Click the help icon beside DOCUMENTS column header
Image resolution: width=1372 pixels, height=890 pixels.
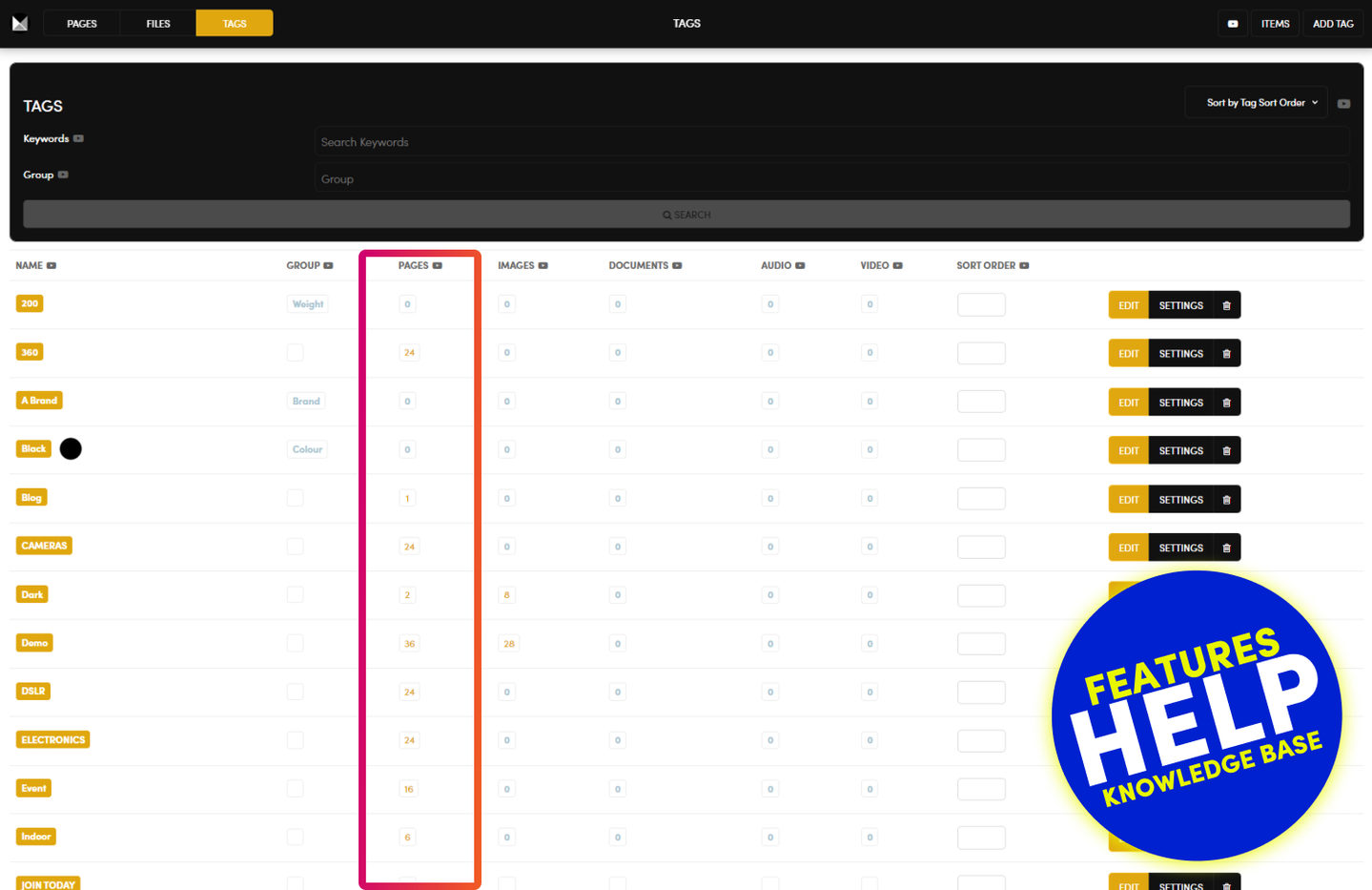pyautogui.click(x=677, y=265)
